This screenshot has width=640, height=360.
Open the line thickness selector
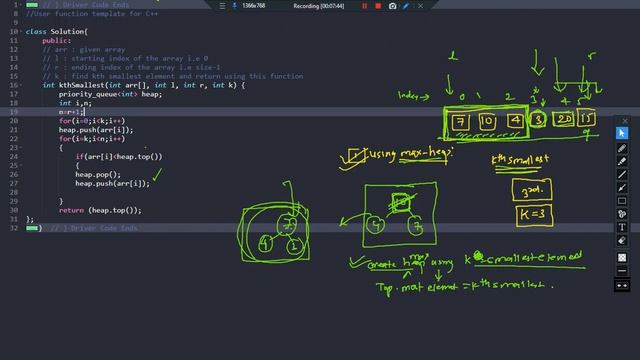(622, 271)
